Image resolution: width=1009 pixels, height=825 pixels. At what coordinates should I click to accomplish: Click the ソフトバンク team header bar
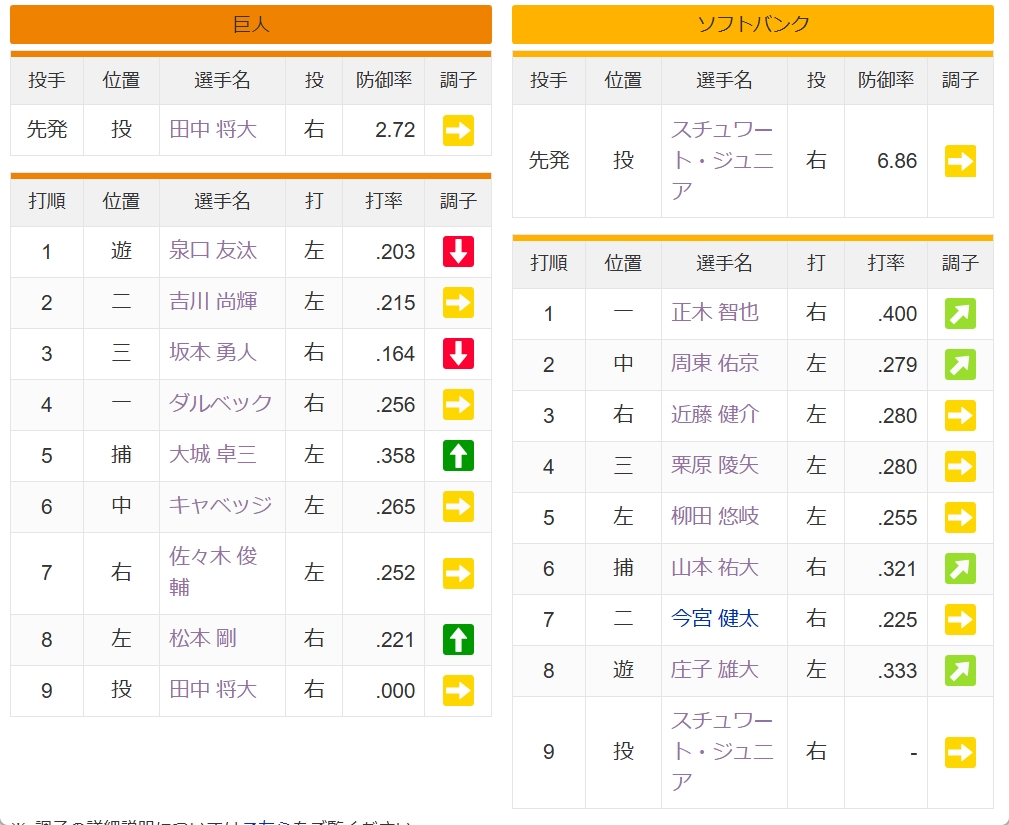point(753,24)
